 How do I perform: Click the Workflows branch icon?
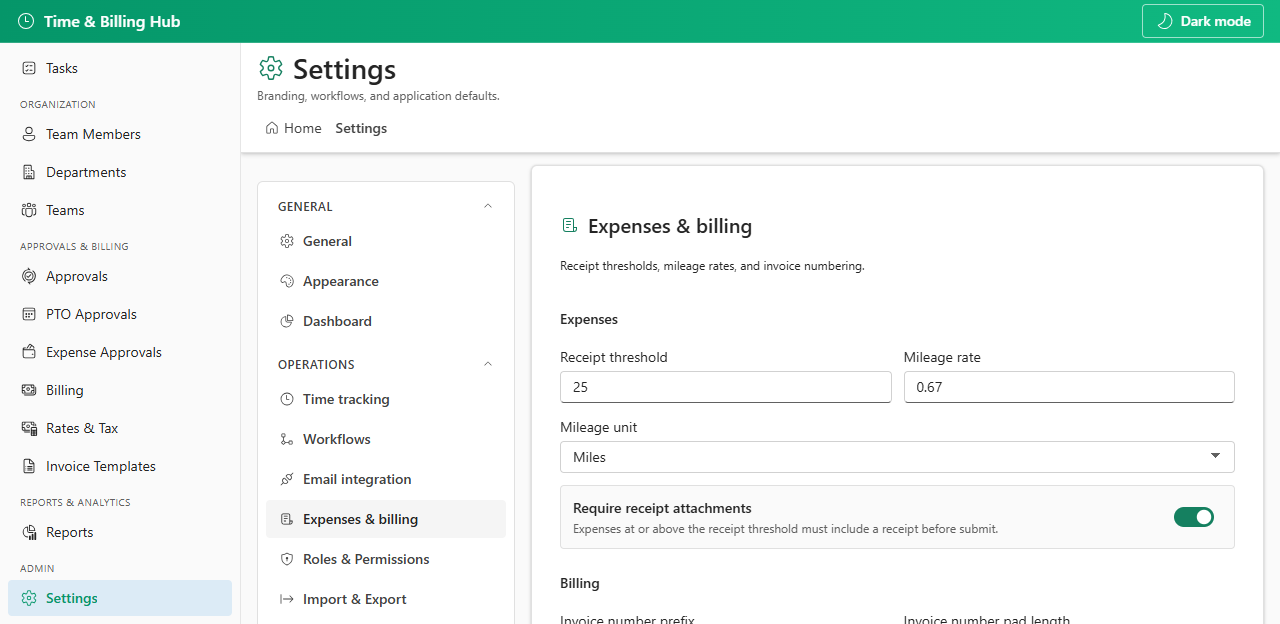287,439
